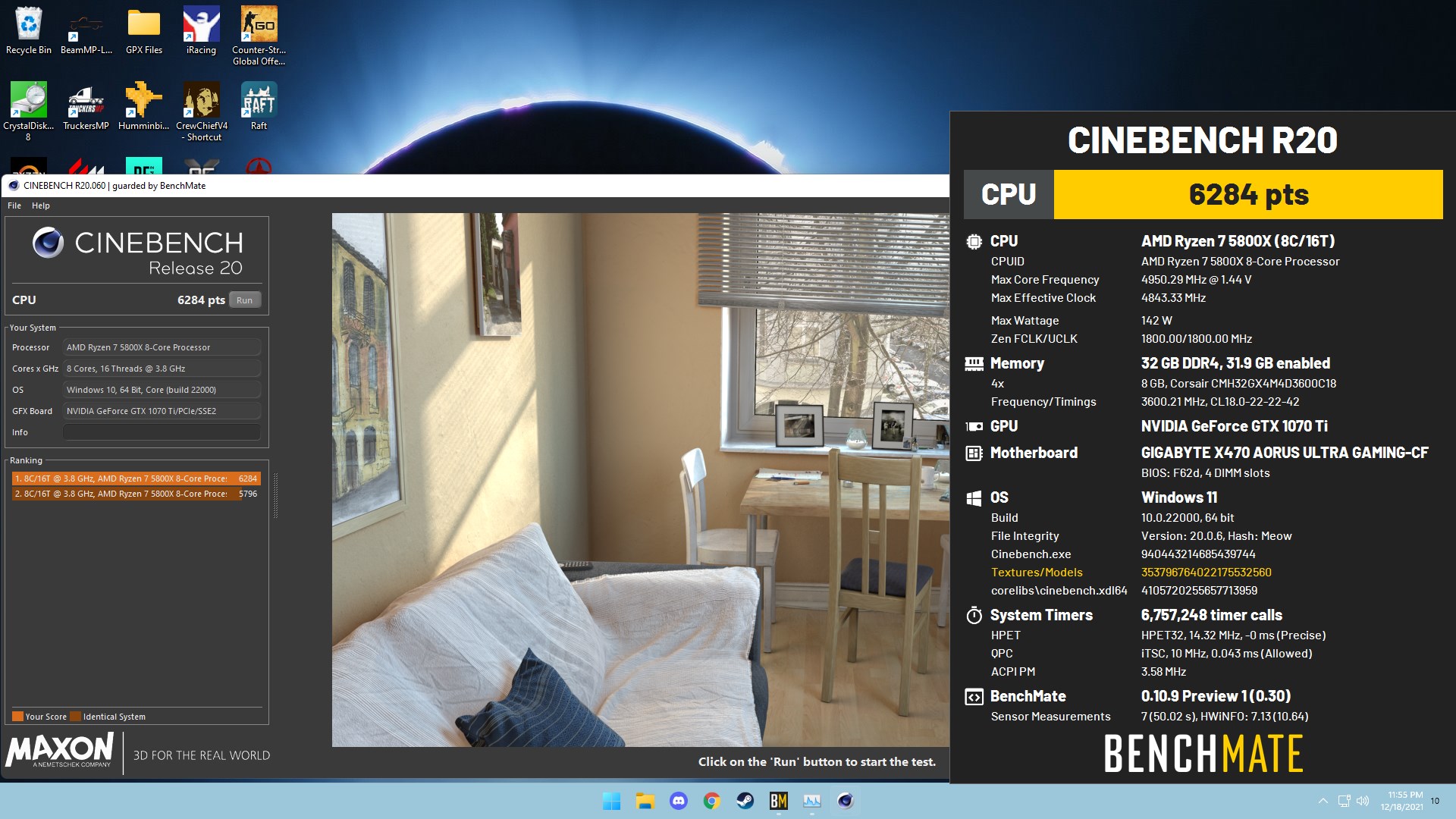Select the Processor field value
The image size is (1456, 819).
point(162,347)
